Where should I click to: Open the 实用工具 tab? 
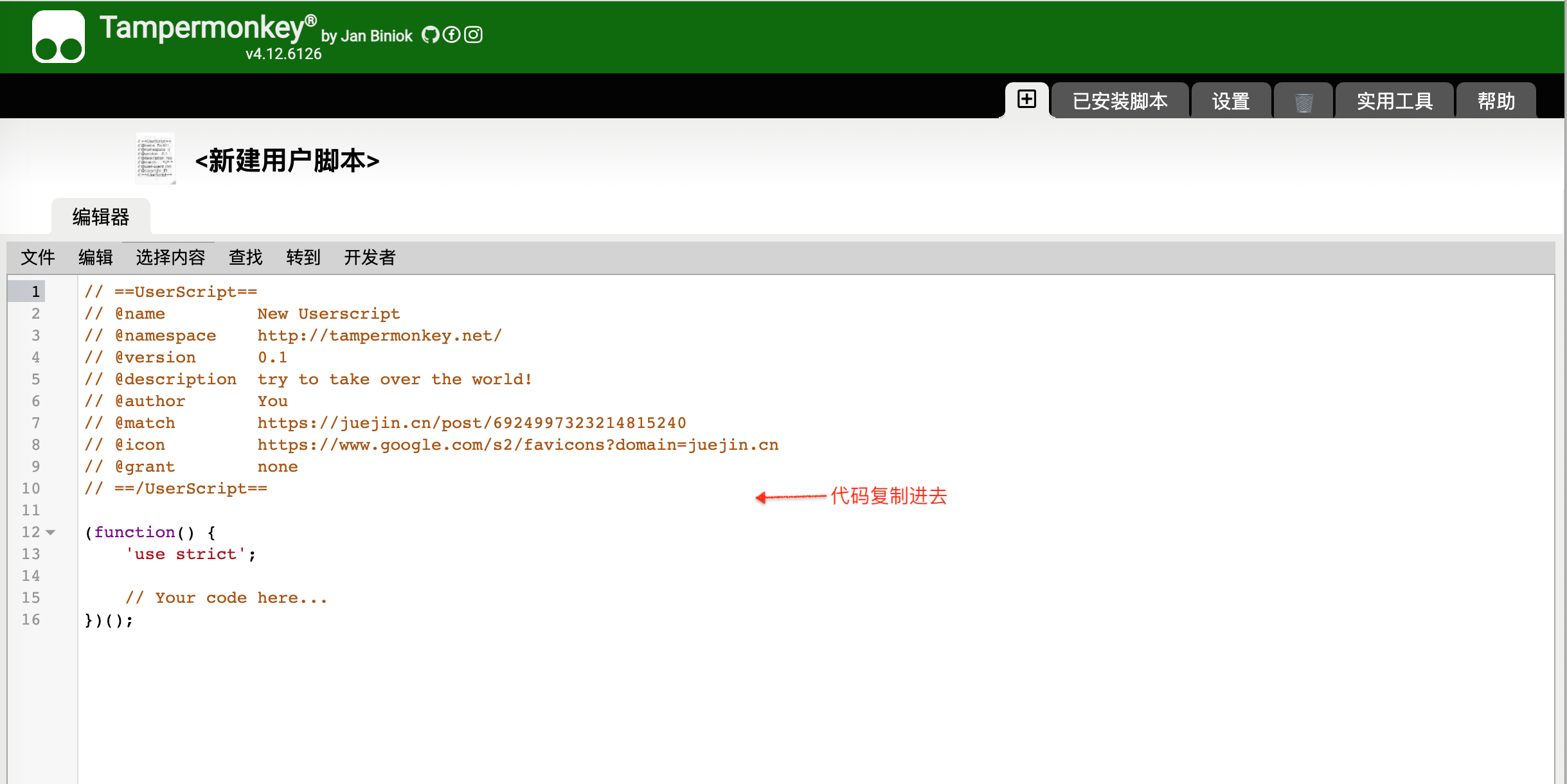[x=1394, y=102]
